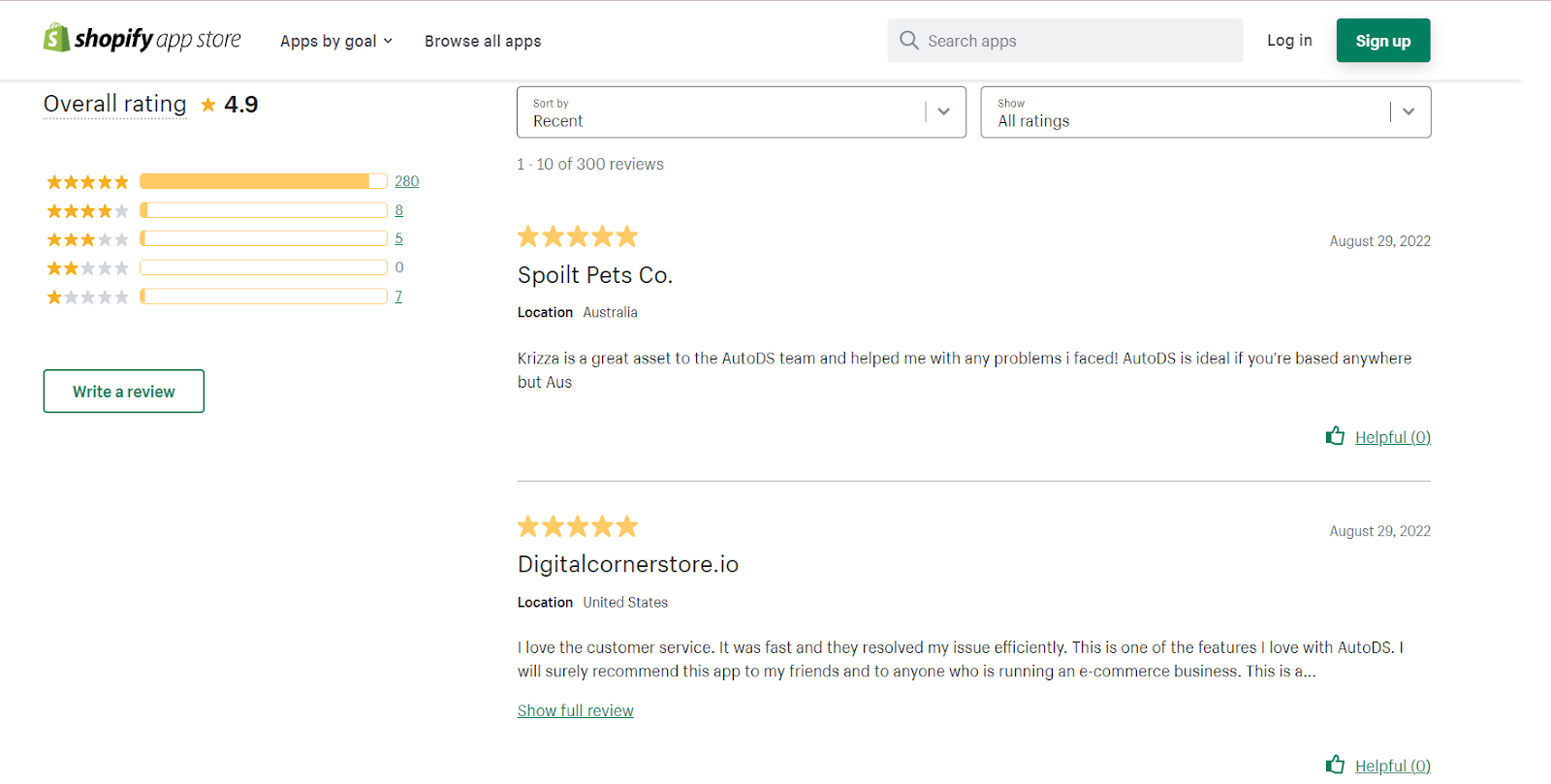The height and width of the screenshot is (784, 1551).
Task: Open the Sort by Recent dropdown
Action: click(741, 112)
